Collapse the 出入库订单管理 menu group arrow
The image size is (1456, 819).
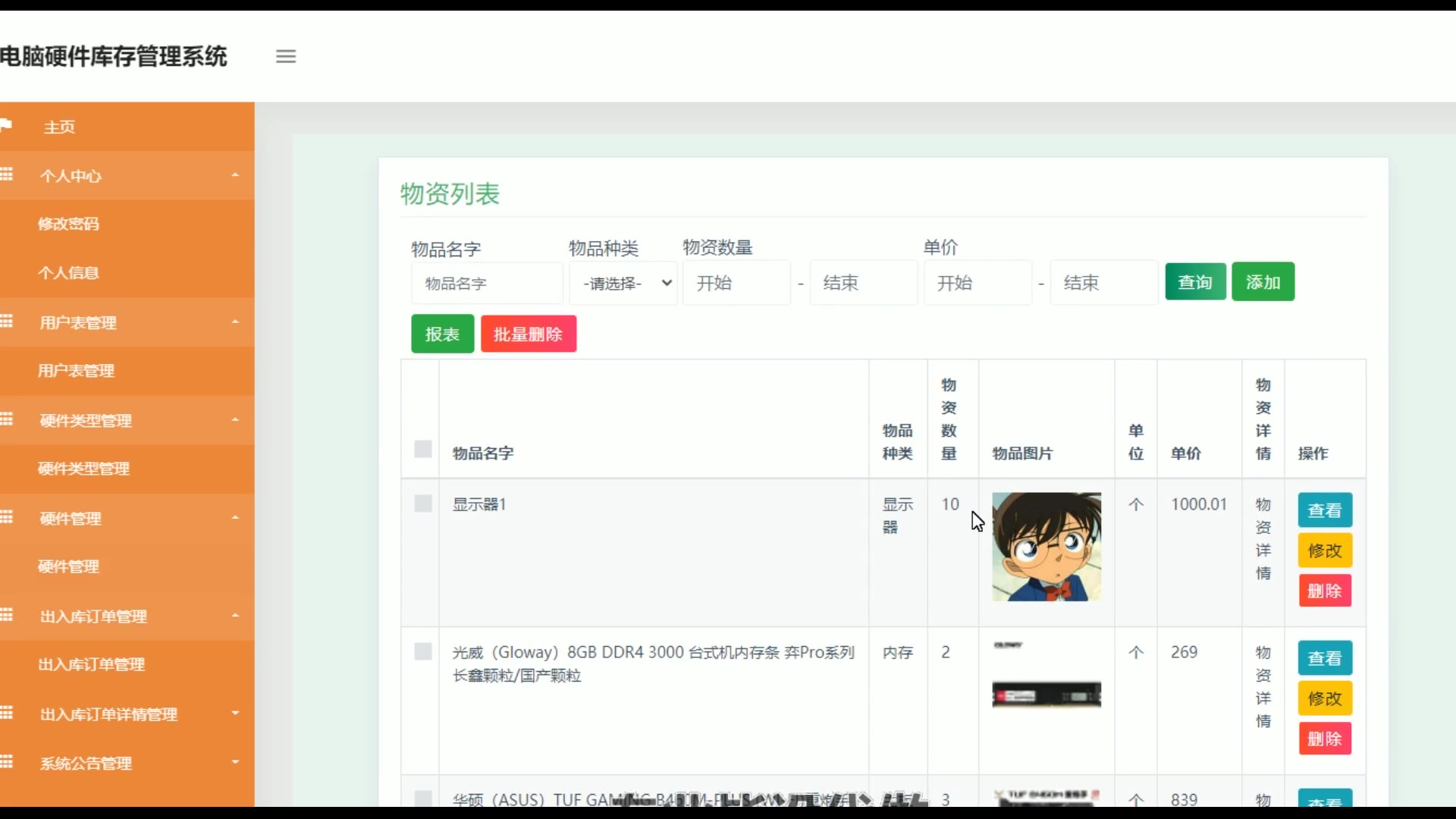(235, 615)
